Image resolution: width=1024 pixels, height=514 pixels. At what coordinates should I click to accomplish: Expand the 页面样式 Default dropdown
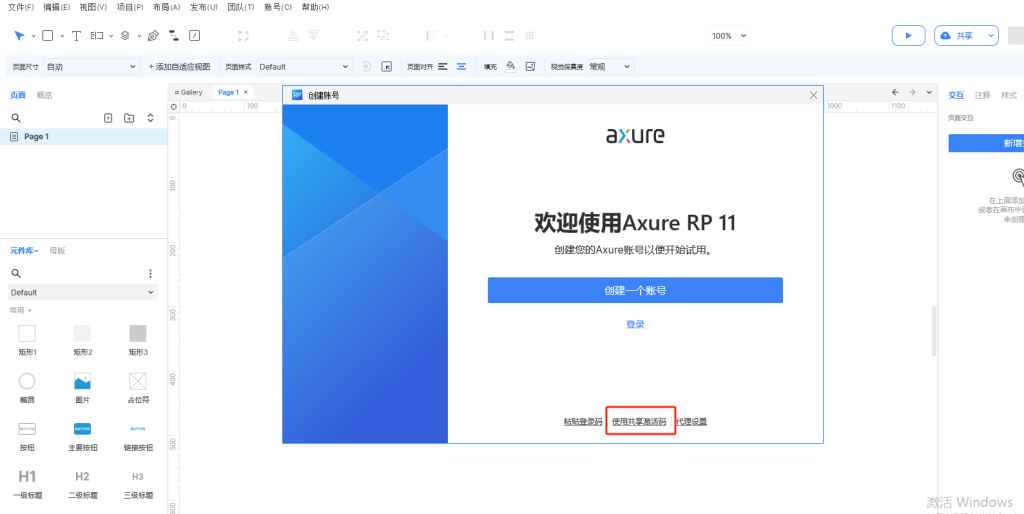point(304,67)
